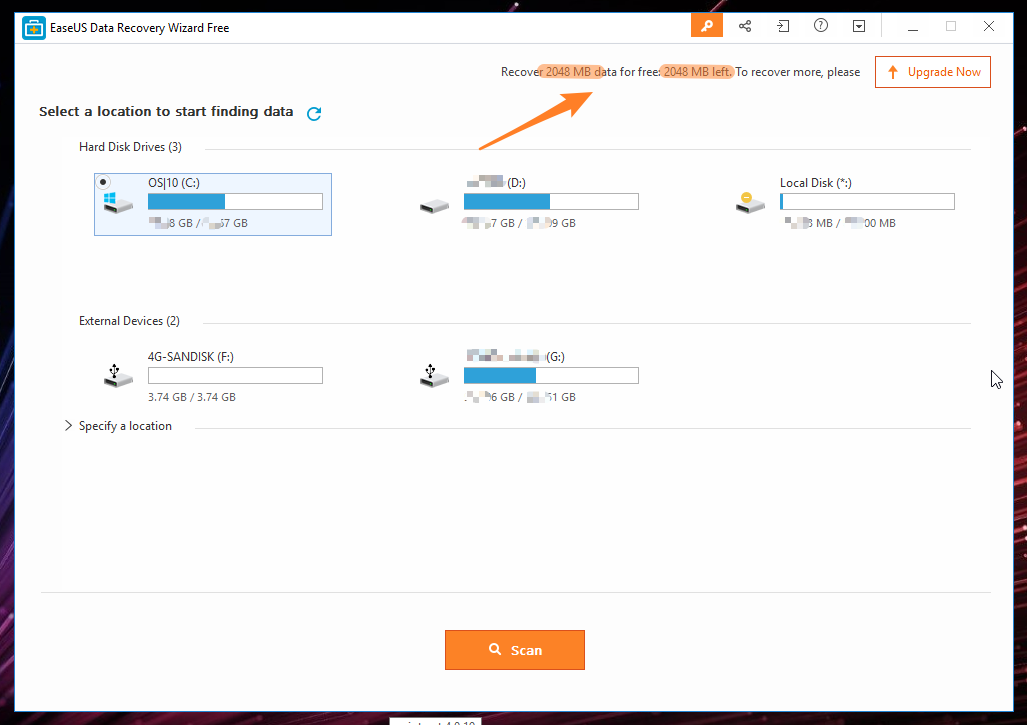Click the (G:) USB drive icon
Screen dimensions: 1027x725
coord(434,376)
